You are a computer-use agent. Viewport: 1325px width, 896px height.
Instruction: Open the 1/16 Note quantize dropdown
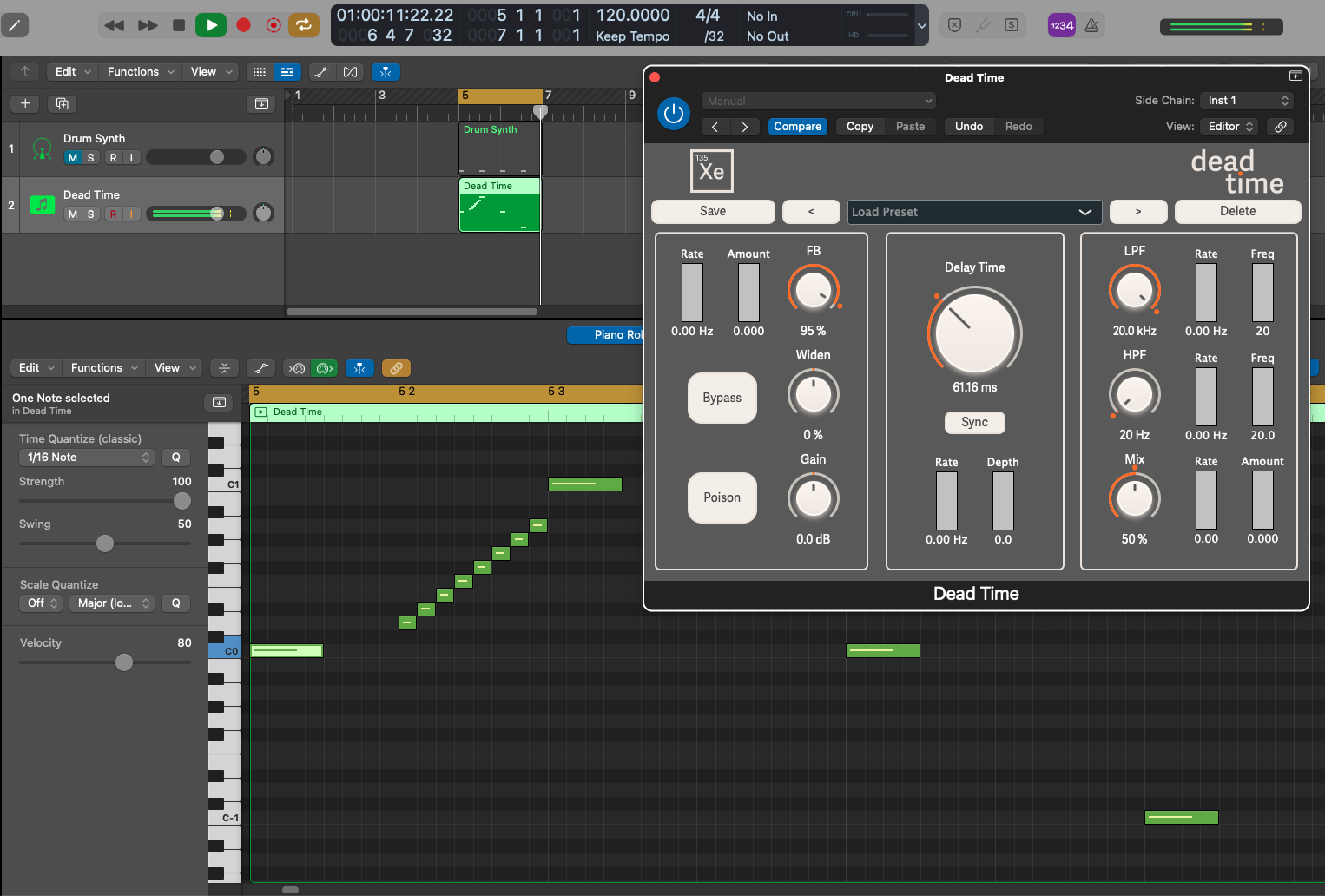87,458
